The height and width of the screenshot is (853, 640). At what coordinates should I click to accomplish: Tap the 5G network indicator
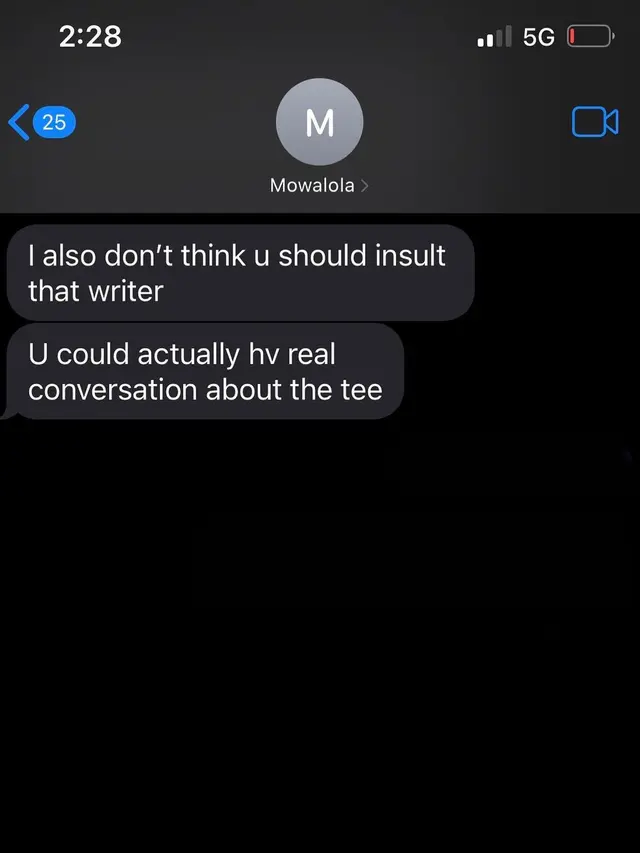tap(538, 37)
